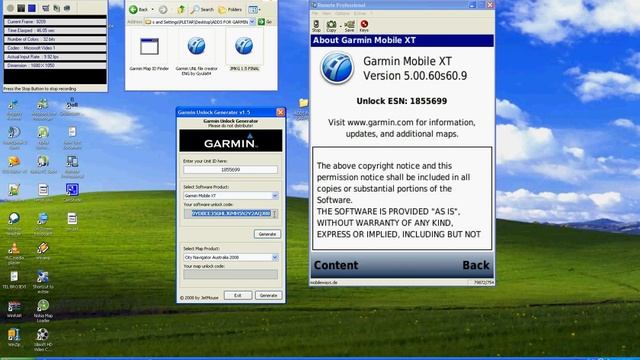Open the WinRAR desktop icon

(14, 309)
